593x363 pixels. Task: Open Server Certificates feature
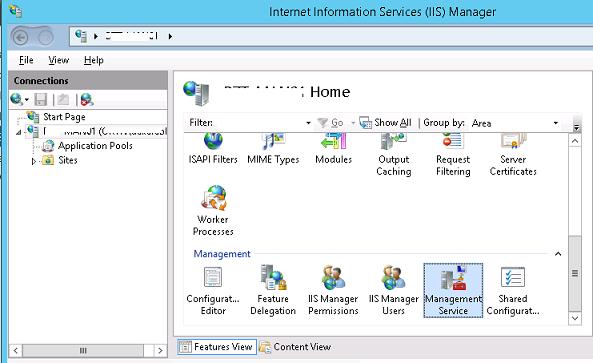point(513,155)
